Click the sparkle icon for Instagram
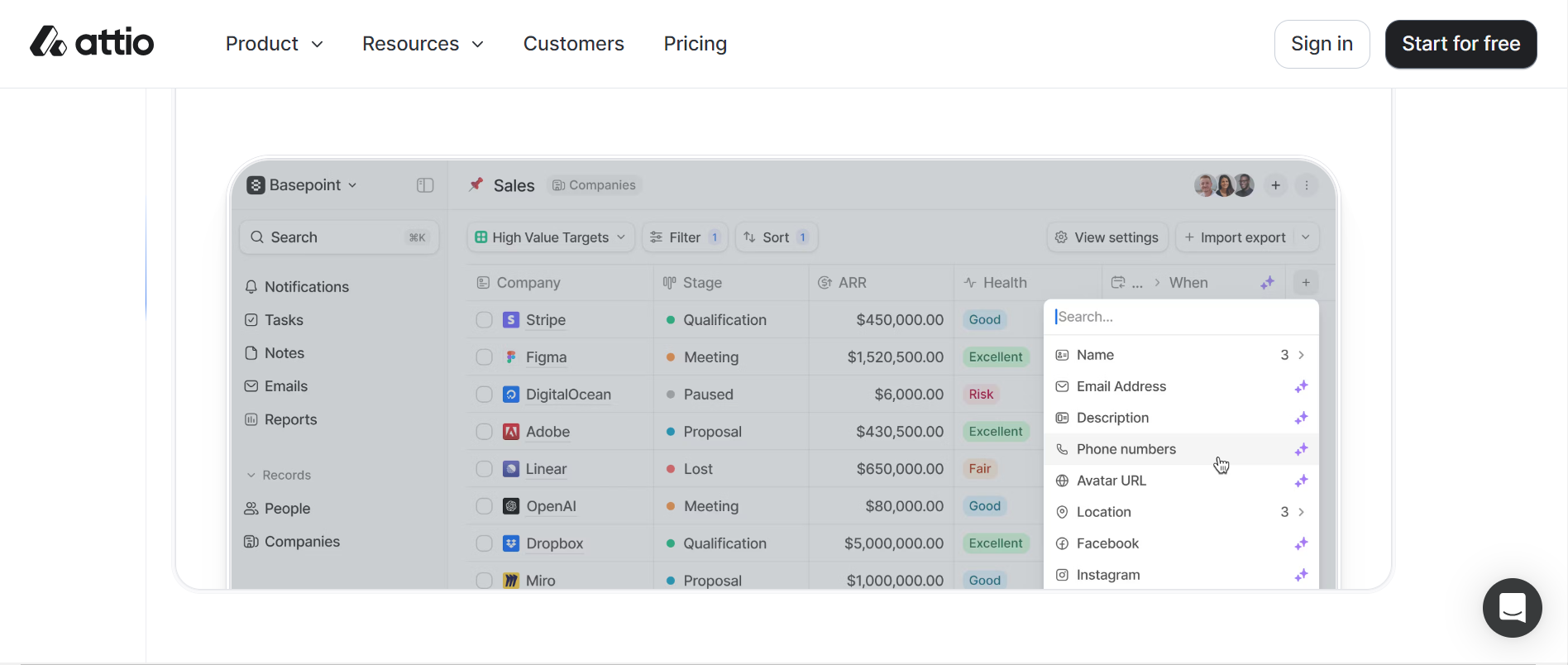 tap(1301, 575)
